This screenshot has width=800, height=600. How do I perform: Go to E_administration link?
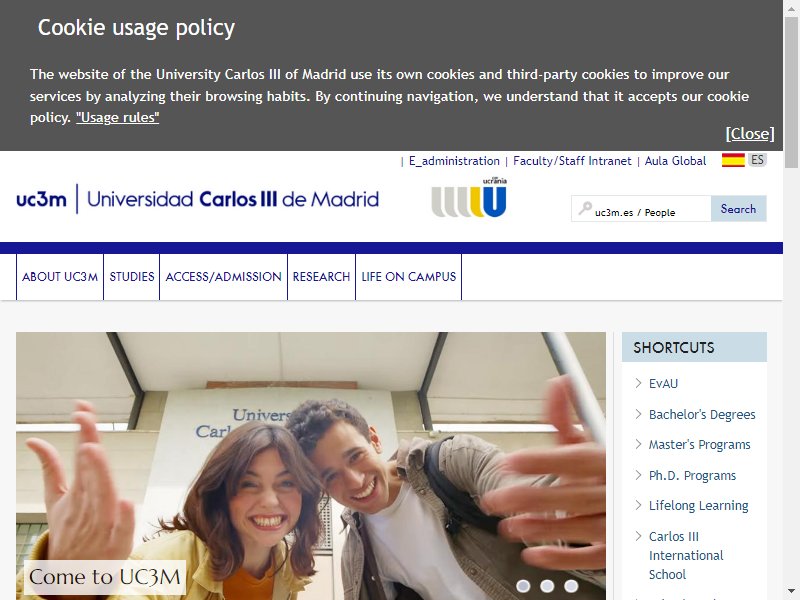tap(454, 161)
